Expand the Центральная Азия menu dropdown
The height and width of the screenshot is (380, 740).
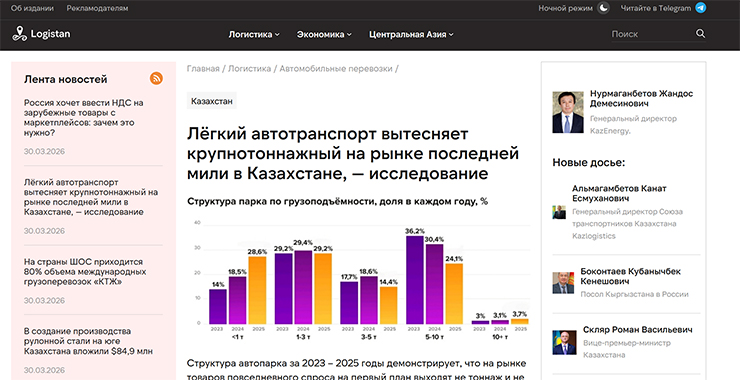411,34
